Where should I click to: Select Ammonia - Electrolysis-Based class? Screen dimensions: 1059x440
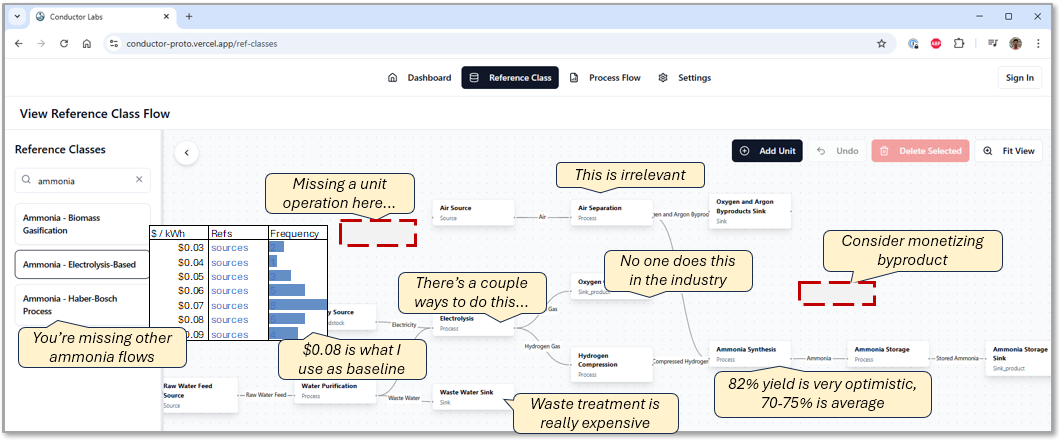click(x=80, y=264)
